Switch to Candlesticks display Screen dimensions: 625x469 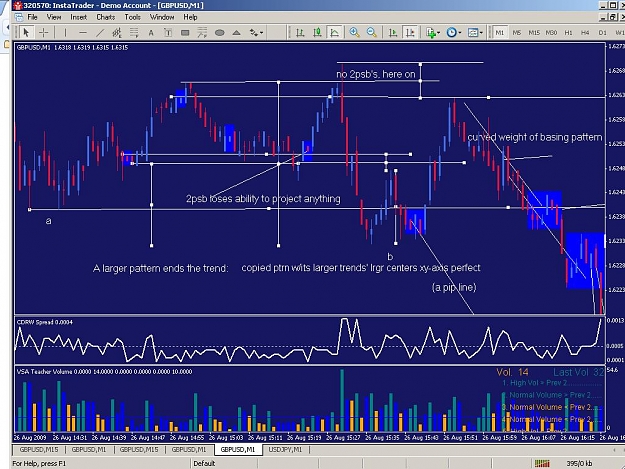click(318, 33)
